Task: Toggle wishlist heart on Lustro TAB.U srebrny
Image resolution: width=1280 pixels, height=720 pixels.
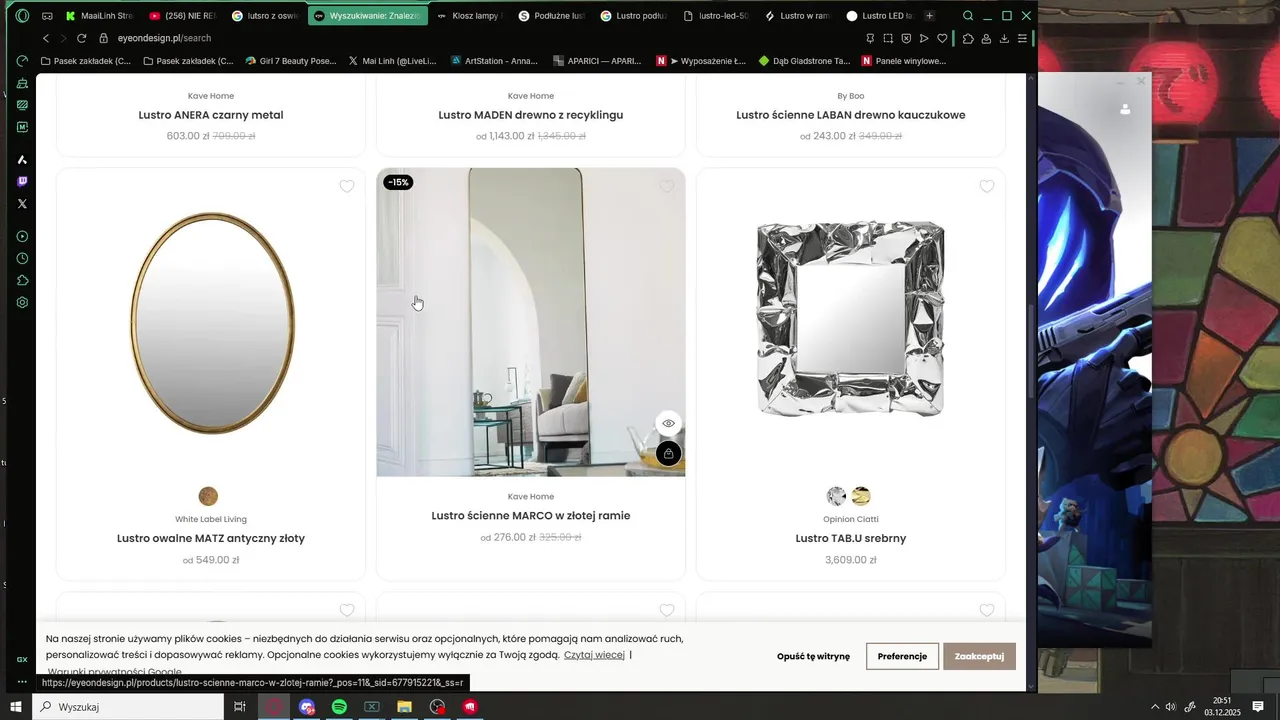Action: coord(987,187)
